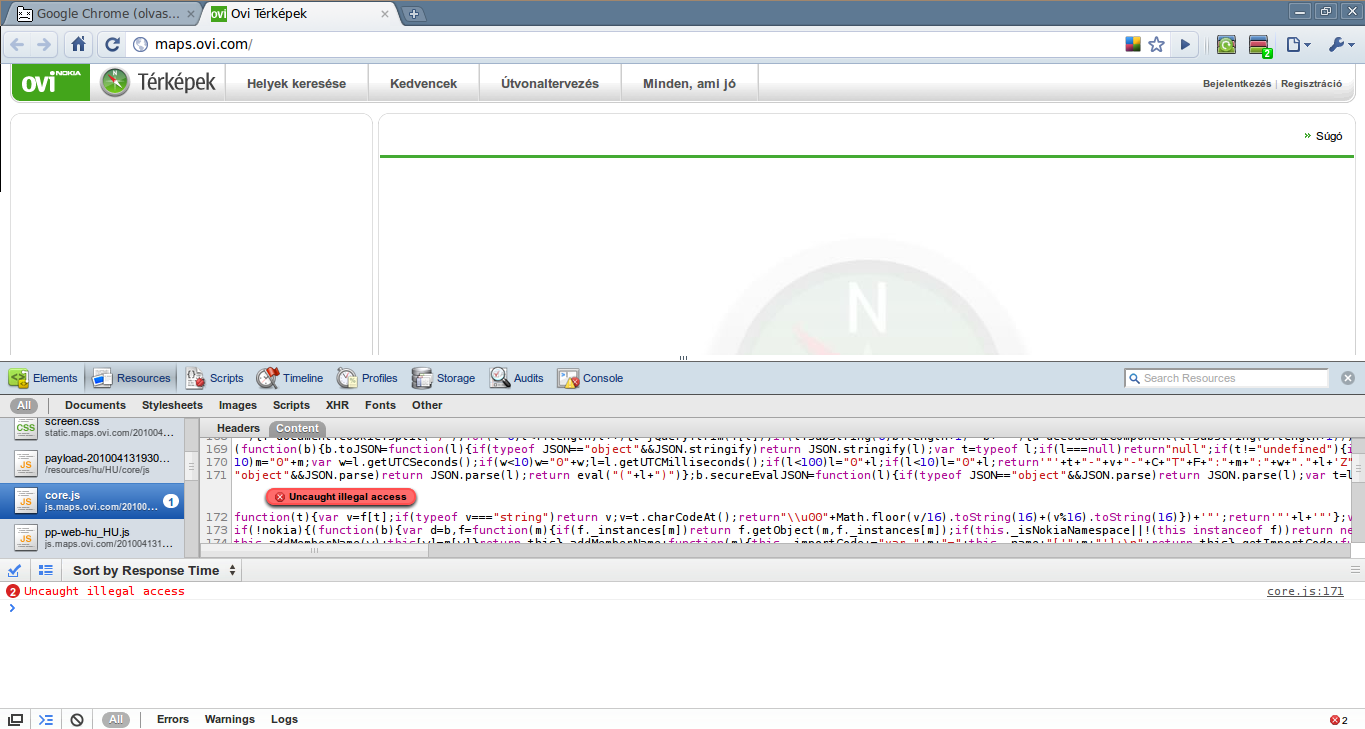1365x729 pixels.
Task: Open the extension with green 2 badge
Action: click(x=1259, y=46)
